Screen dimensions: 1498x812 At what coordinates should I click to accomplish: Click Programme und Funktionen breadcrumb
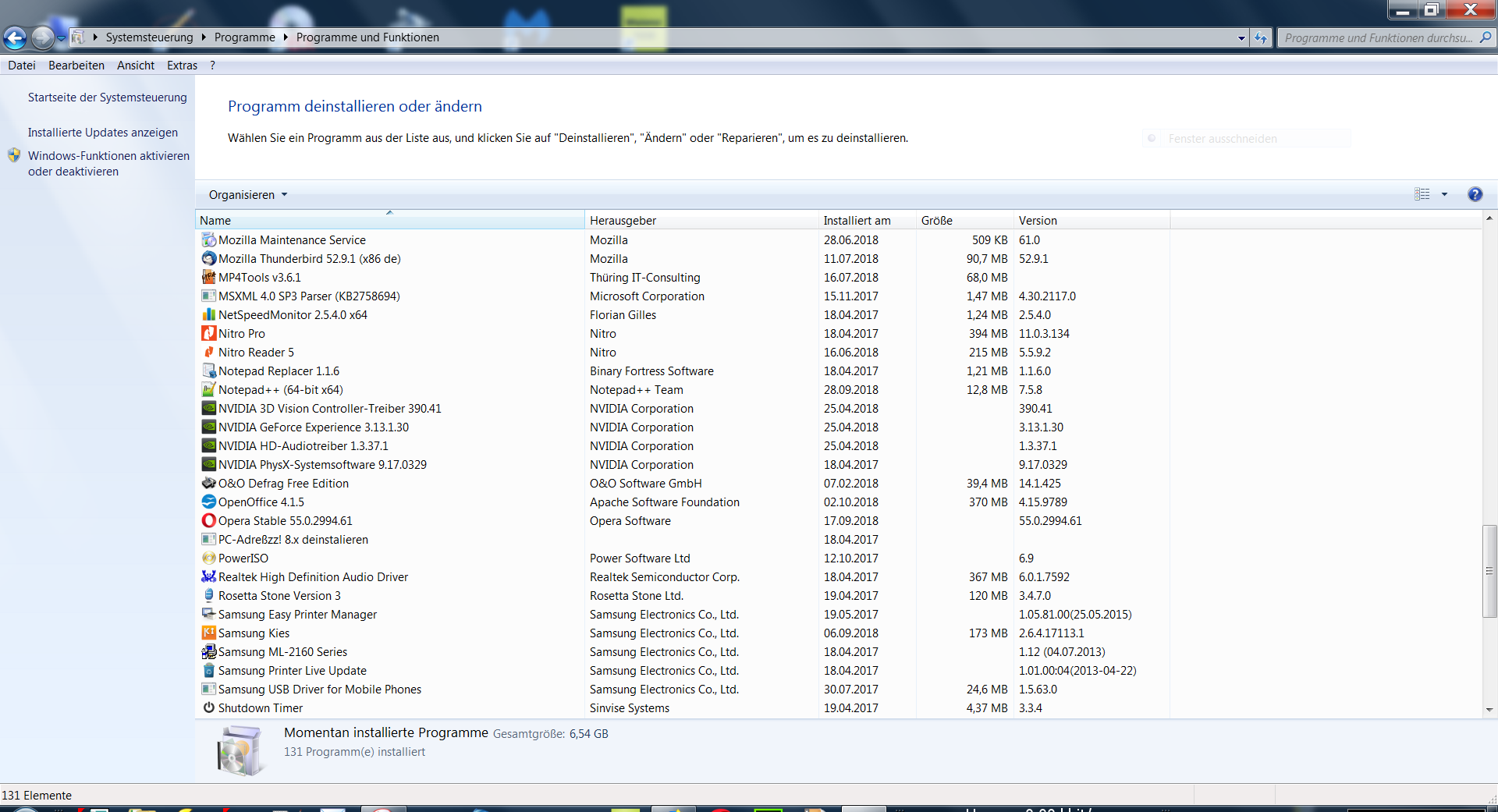coord(367,37)
